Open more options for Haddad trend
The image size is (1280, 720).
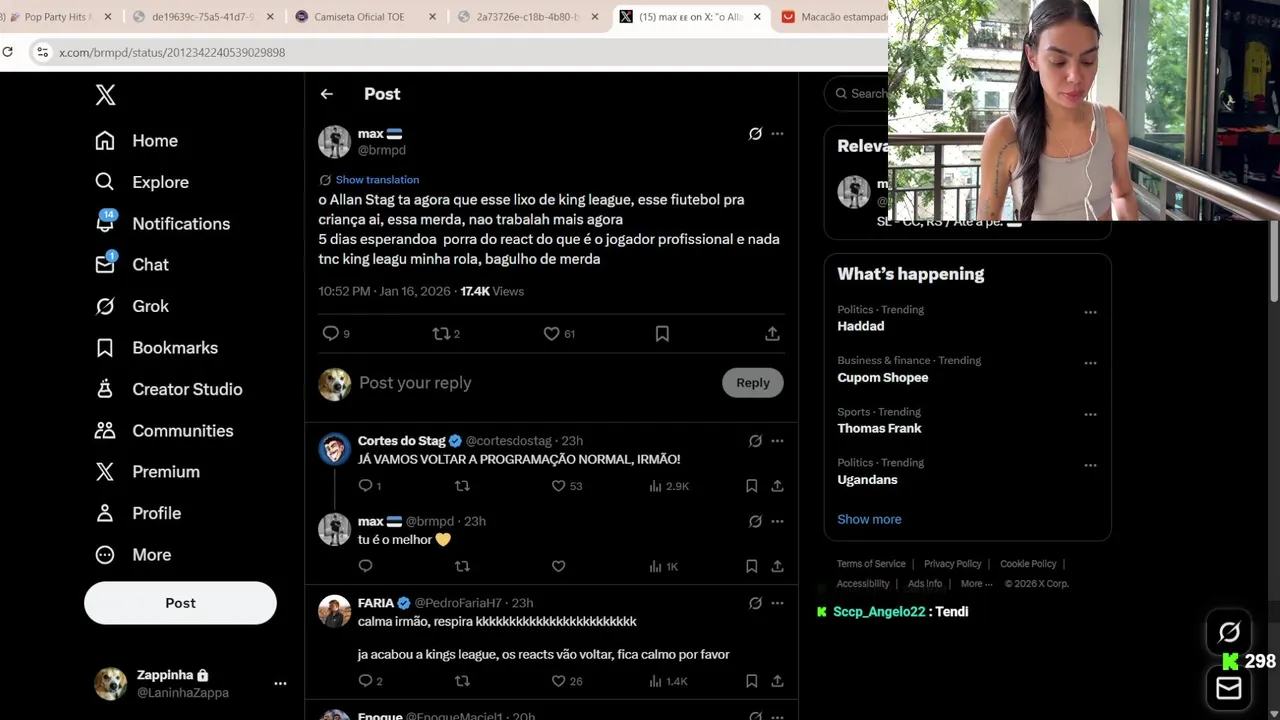click(x=1090, y=312)
